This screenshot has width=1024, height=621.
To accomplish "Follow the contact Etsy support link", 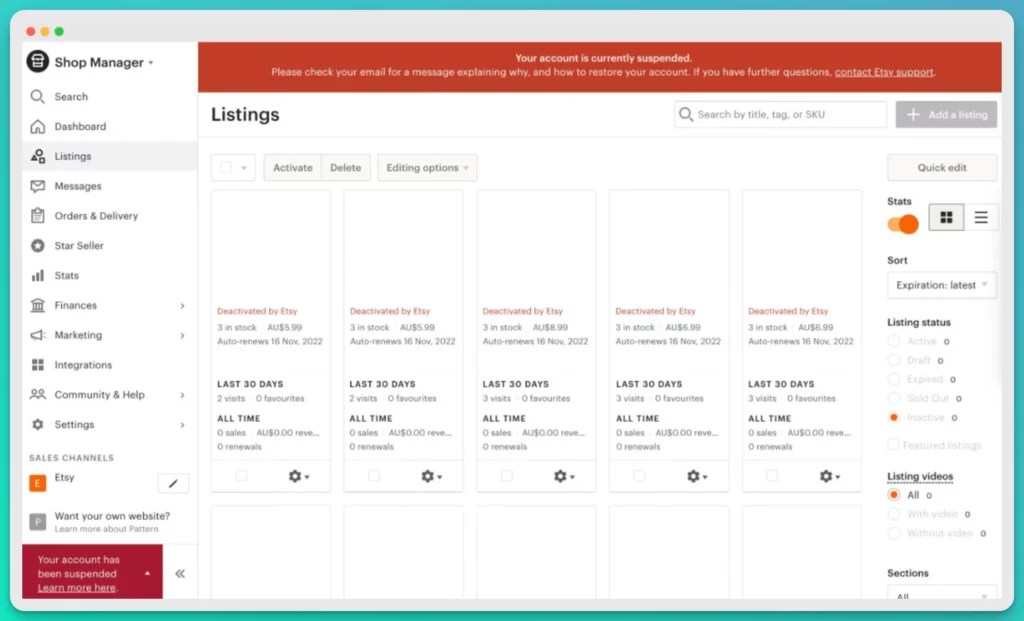I will click(884, 72).
